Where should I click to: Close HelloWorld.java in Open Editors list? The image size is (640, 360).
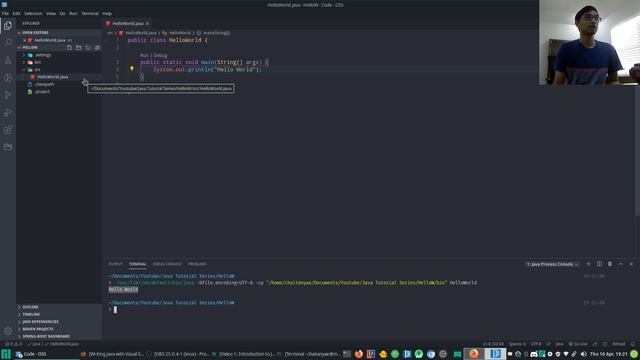coord(24,40)
